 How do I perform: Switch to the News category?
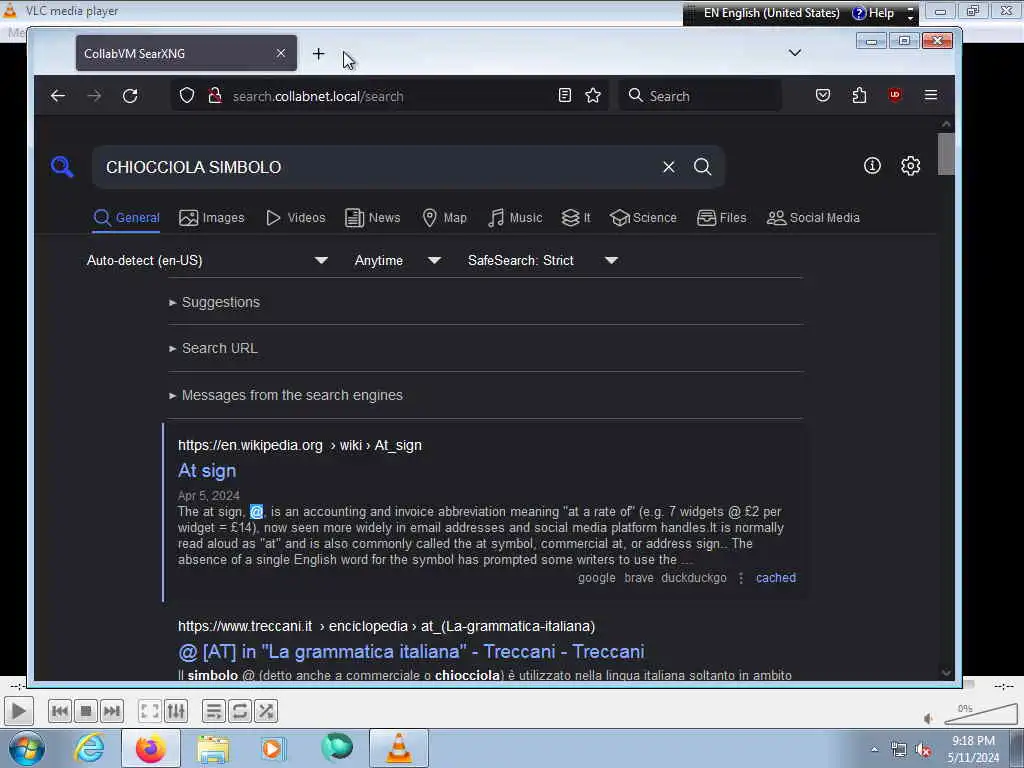click(x=372, y=217)
